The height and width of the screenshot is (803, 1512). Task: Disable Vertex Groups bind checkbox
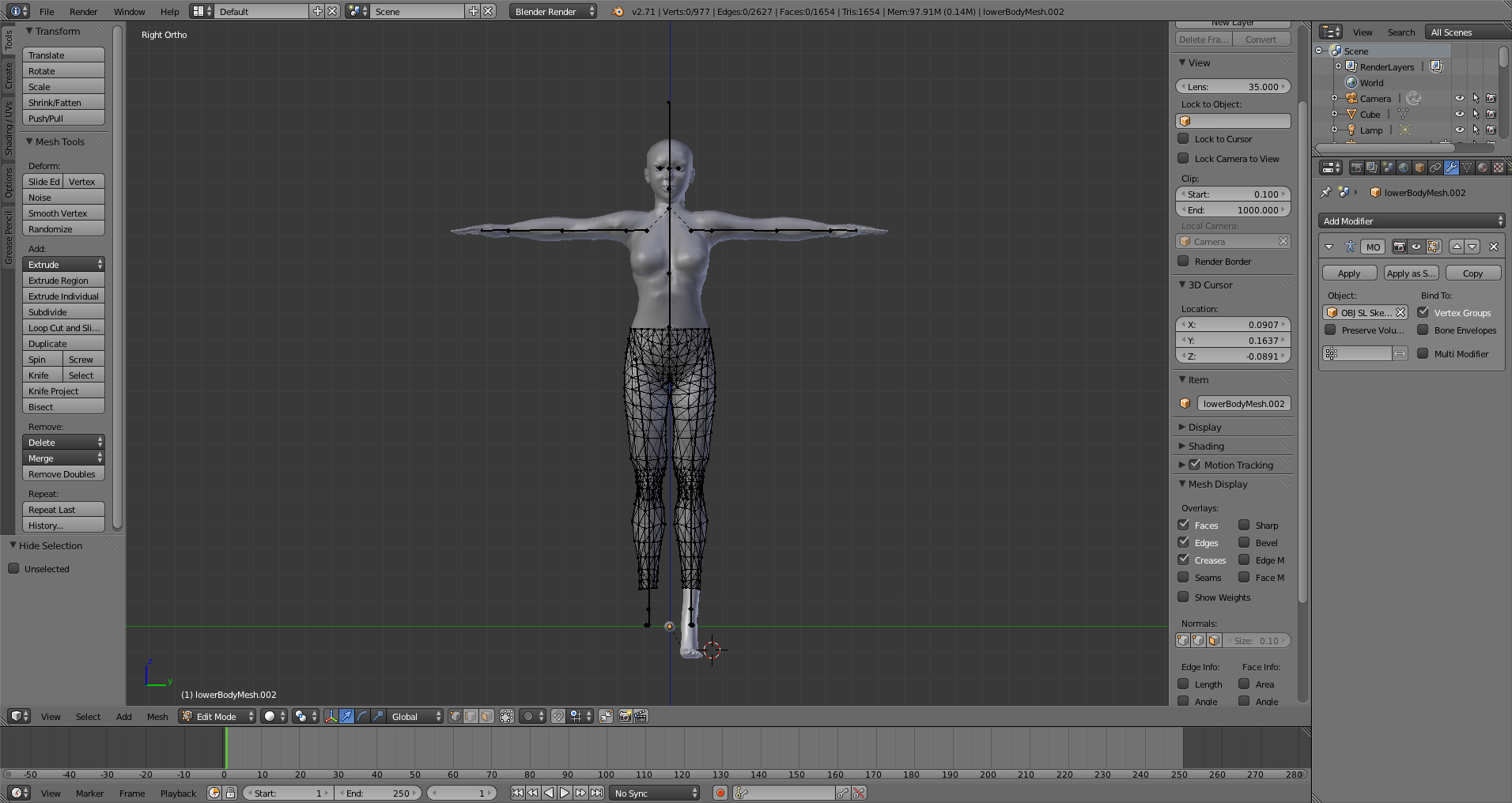(1423, 312)
